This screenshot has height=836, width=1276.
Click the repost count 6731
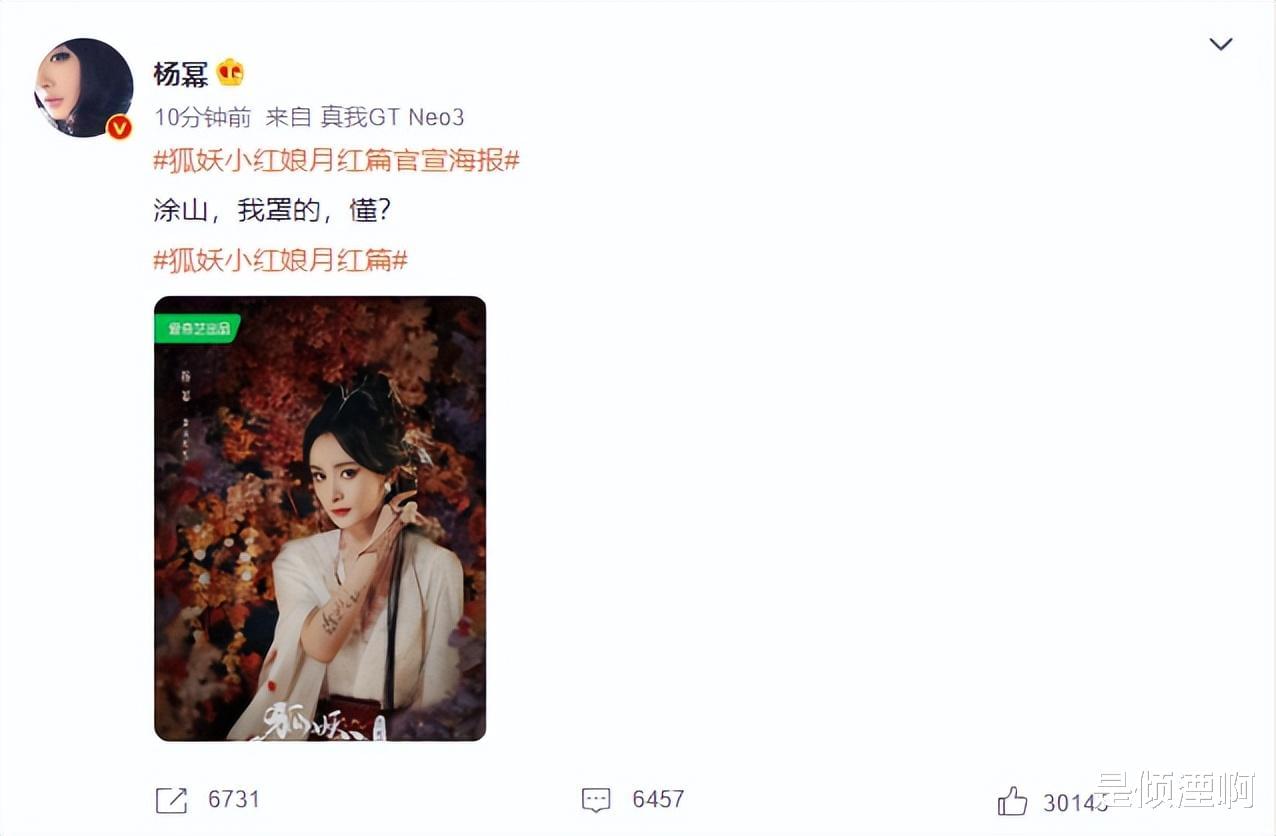point(234,800)
